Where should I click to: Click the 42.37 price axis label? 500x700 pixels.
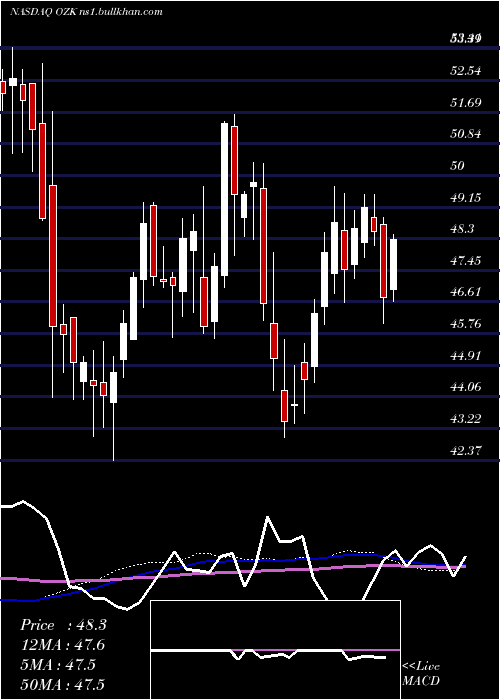point(466,450)
